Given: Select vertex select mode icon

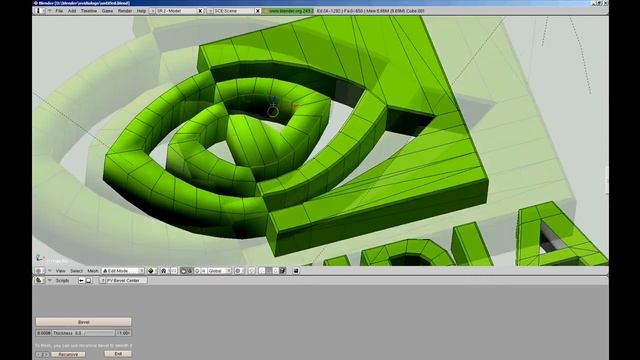Looking at the screenshot, I should (262, 271).
